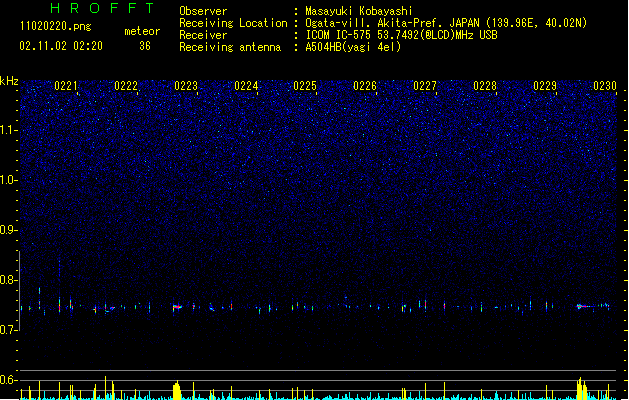Click the 0228 time marker

pyautogui.click(x=485, y=86)
